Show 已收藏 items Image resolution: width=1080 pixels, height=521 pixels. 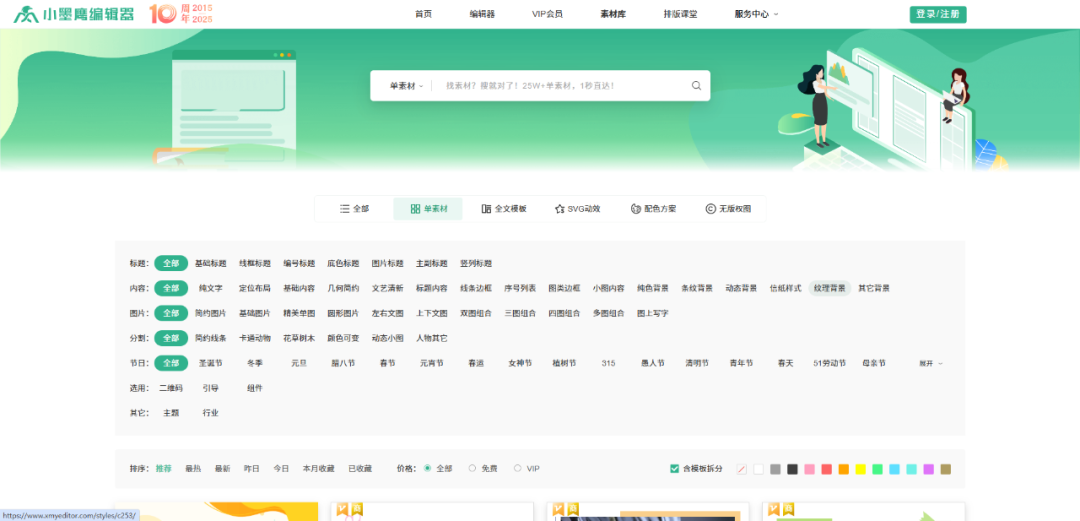(x=360, y=469)
